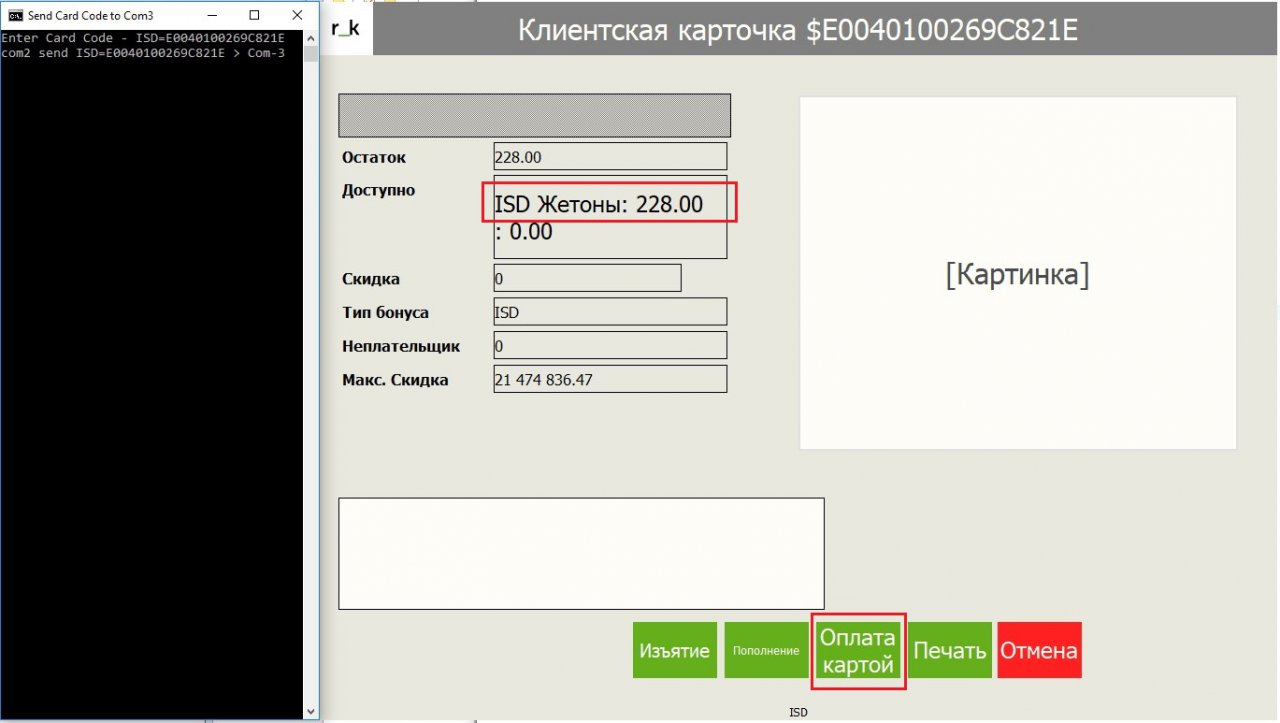
Task: Click the Тип бонуса field with ISD
Action: [609, 312]
